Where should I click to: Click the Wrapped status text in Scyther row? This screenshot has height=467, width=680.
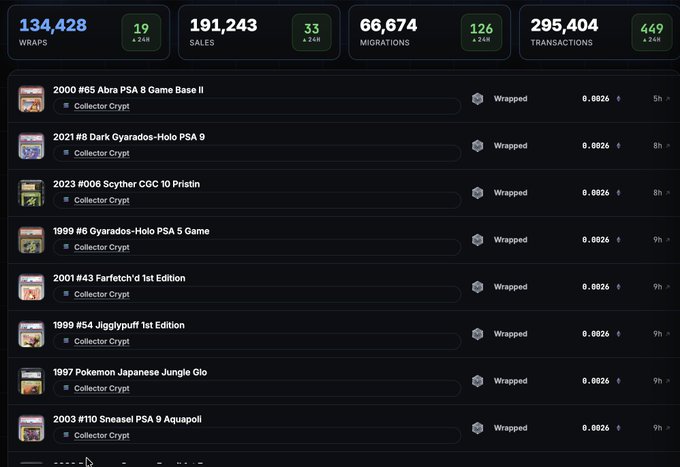(x=510, y=193)
